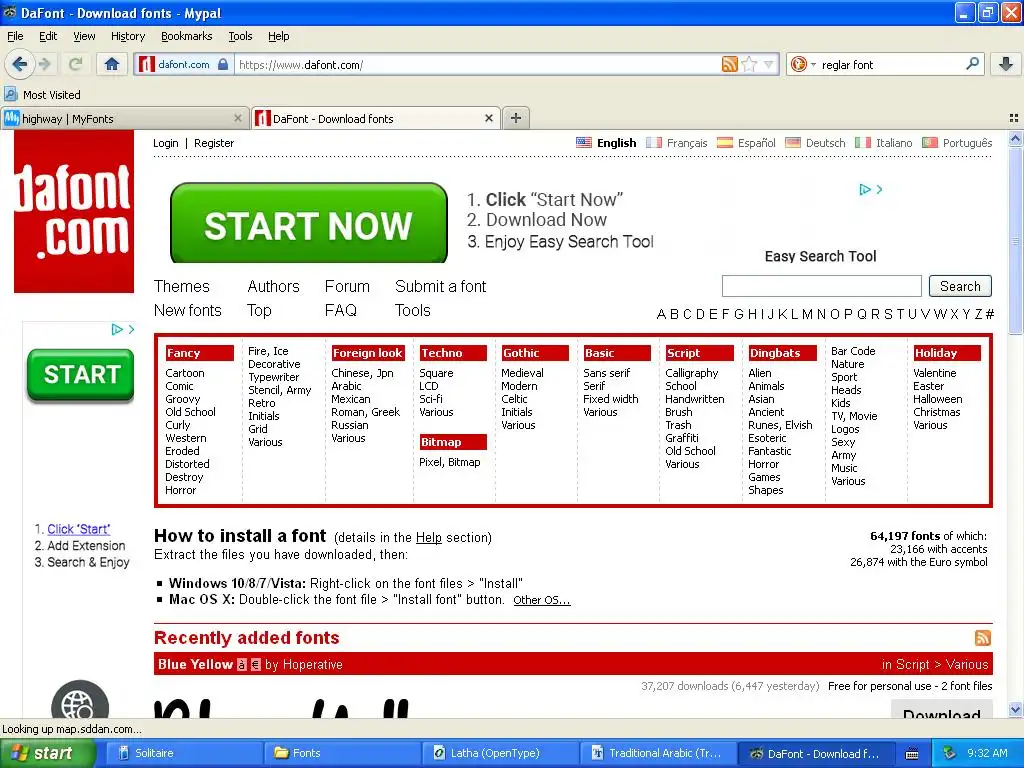
Task: Click the Search button beside the font field
Action: [x=960, y=286]
